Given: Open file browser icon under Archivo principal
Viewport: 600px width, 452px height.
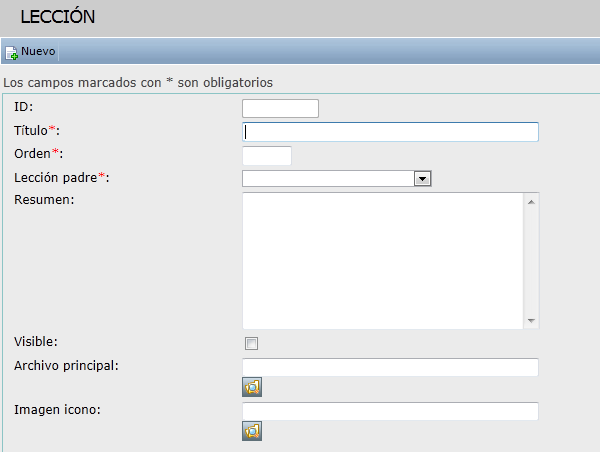Looking at the screenshot, I should click(x=252, y=387).
